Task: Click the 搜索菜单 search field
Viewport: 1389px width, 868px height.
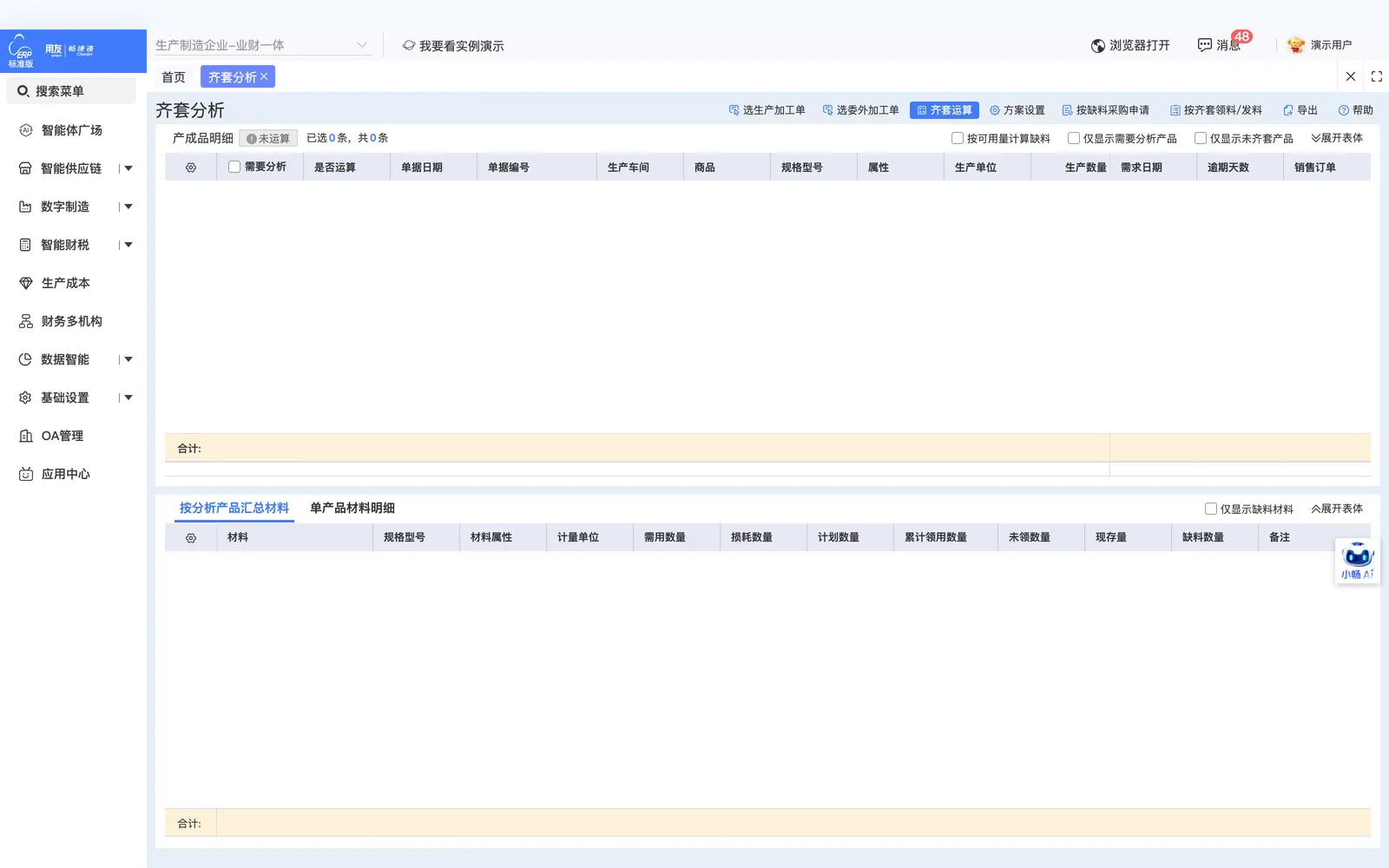Action: click(71, 91)
